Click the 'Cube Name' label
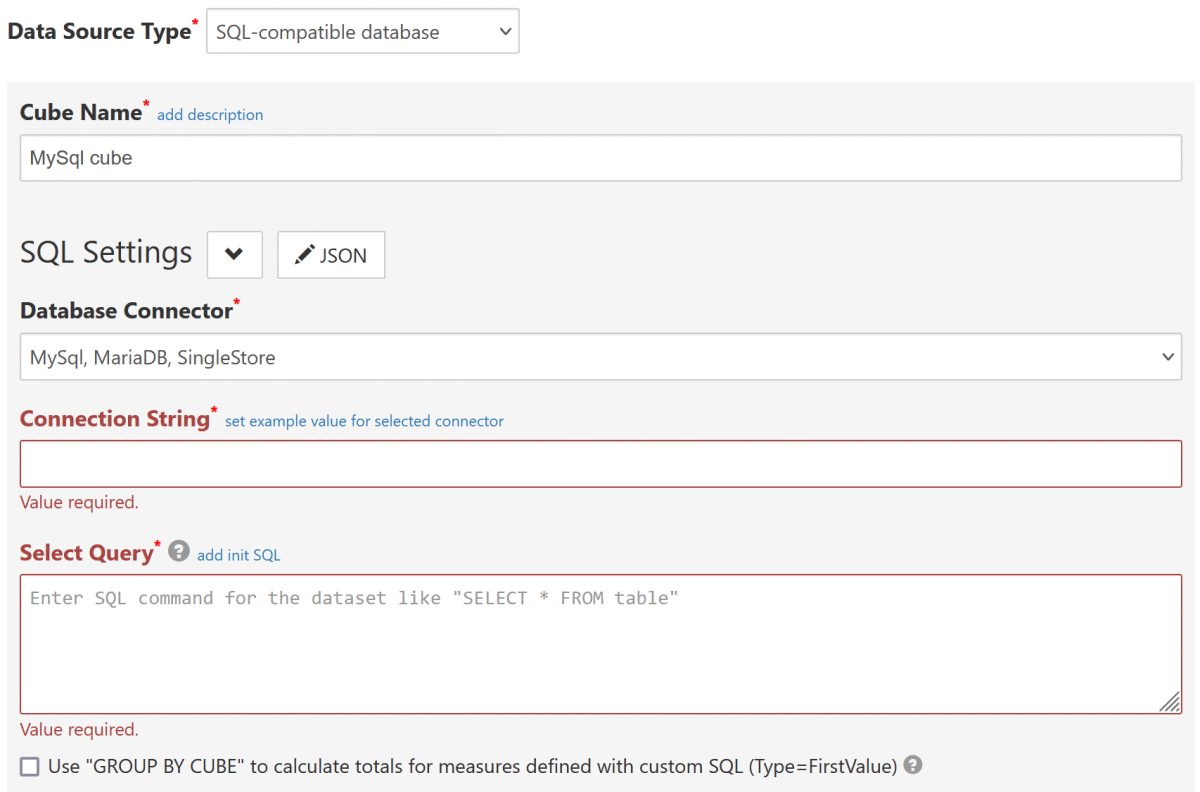The width and height of the screenshot is (1200, 792). [81, 113]
